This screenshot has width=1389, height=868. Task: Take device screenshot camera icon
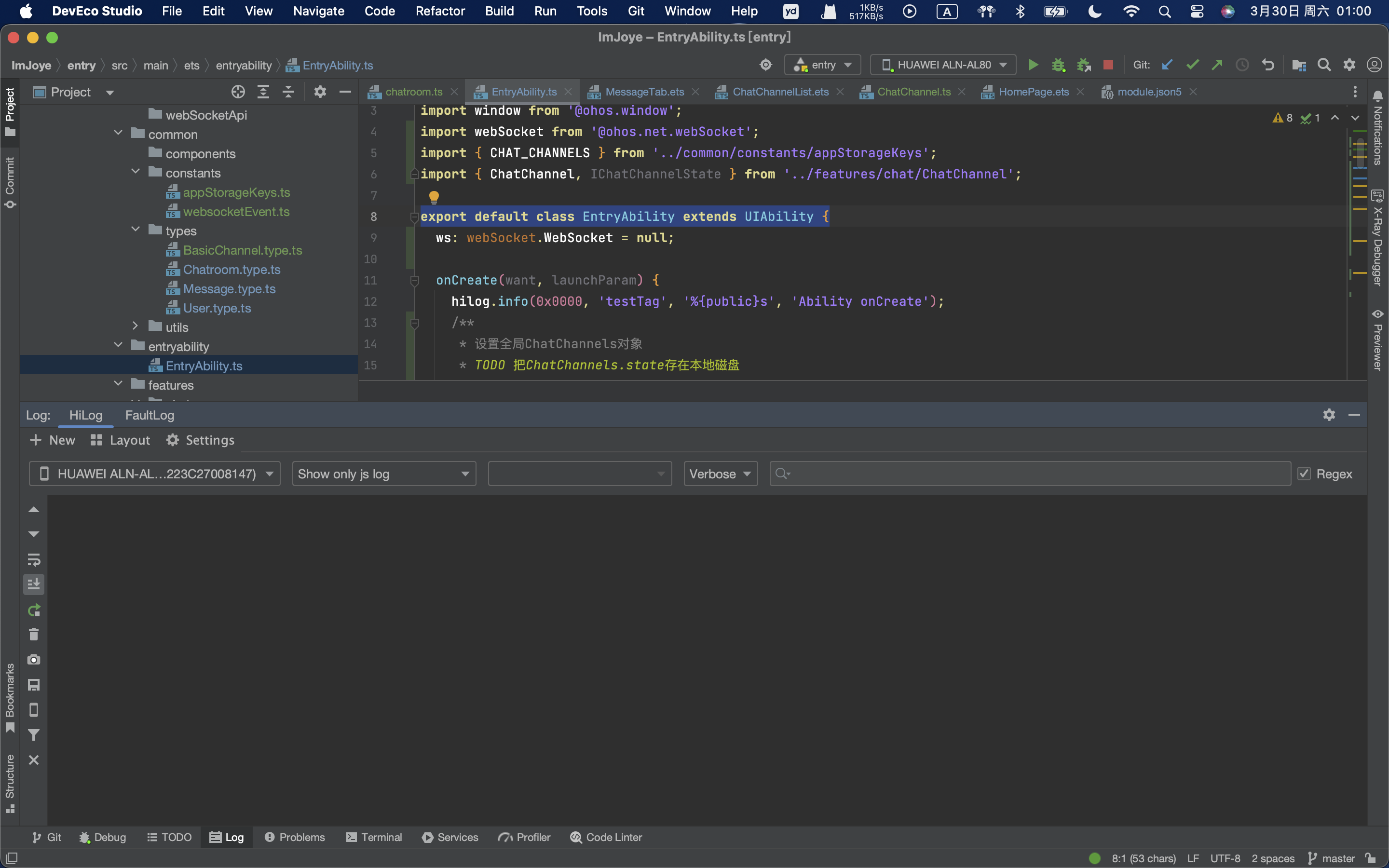(34, 660)
